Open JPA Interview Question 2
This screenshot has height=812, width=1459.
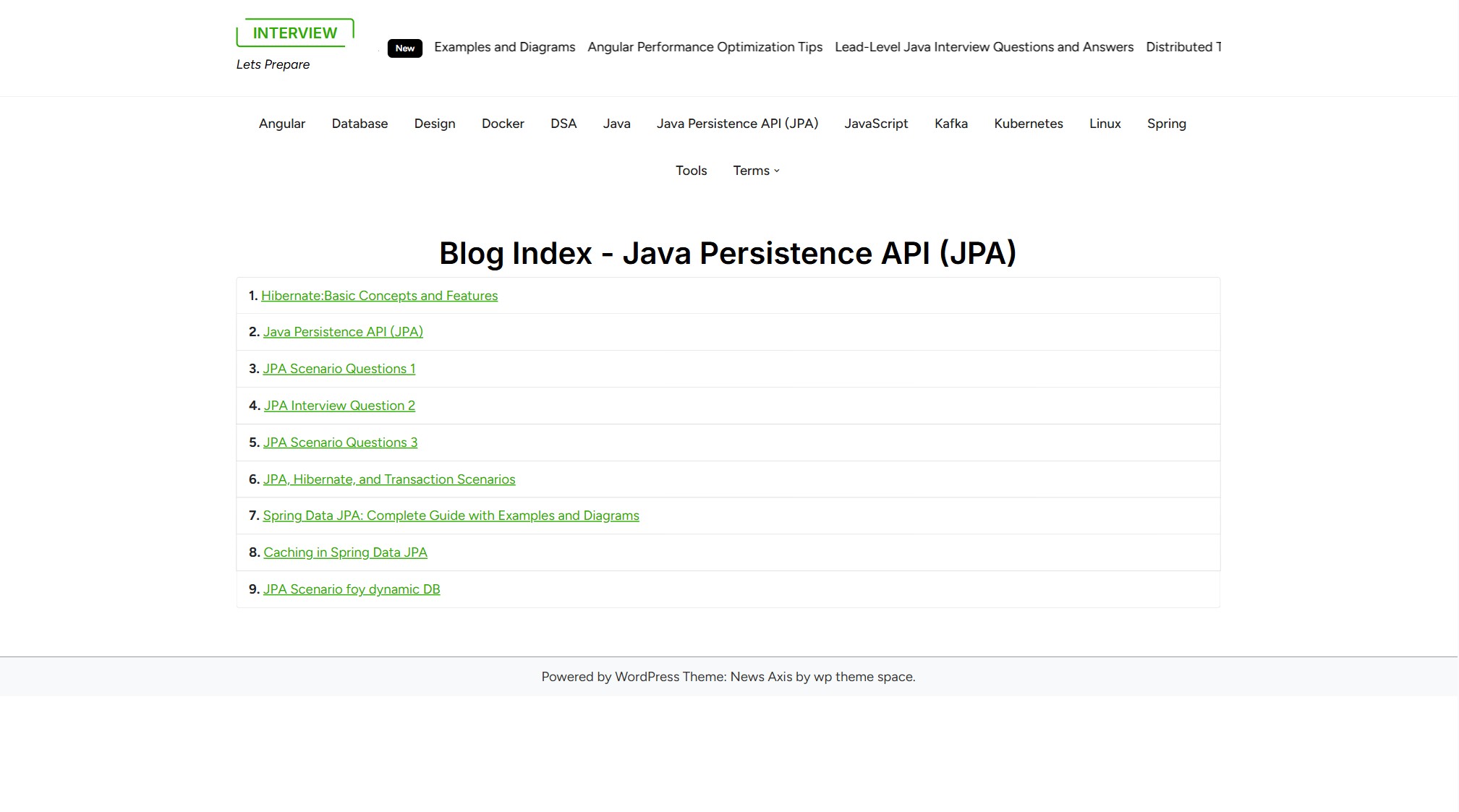339,406
